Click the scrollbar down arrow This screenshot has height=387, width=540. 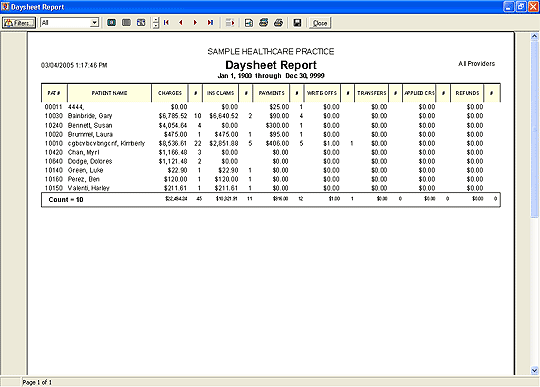tap(534, 370)
